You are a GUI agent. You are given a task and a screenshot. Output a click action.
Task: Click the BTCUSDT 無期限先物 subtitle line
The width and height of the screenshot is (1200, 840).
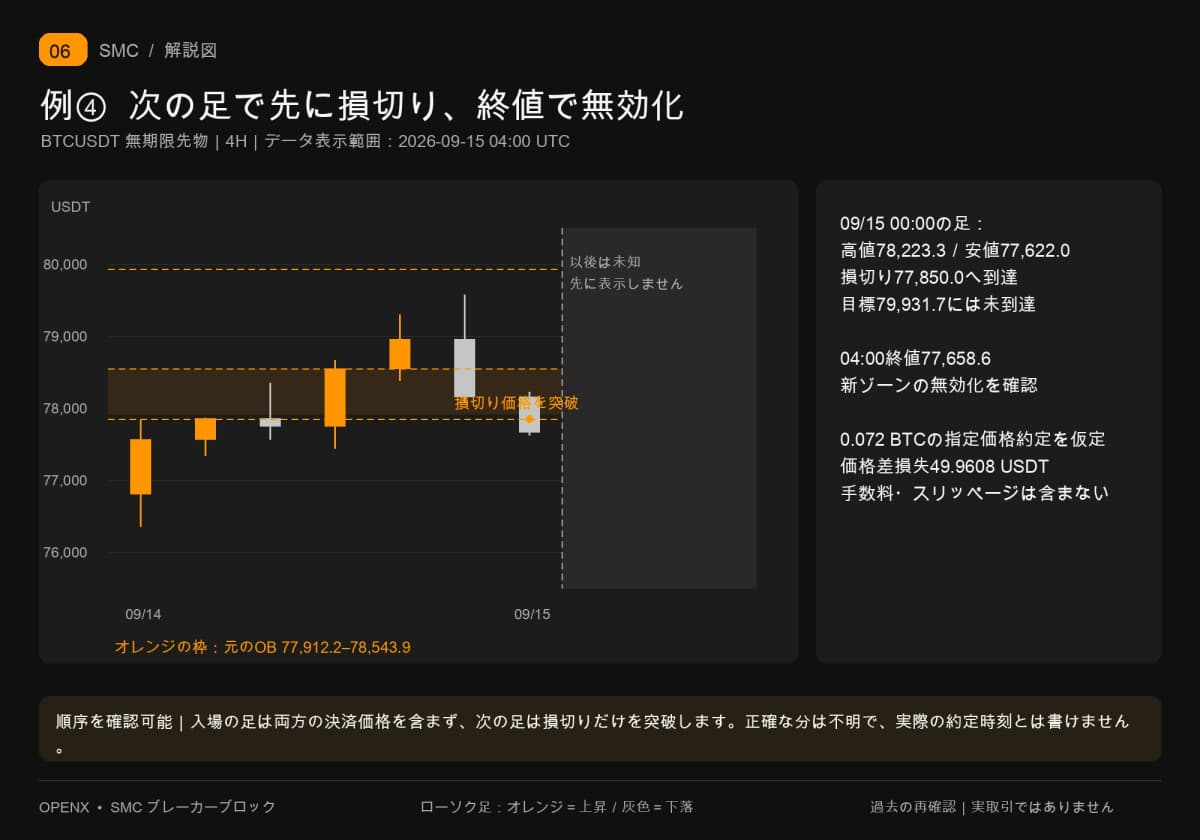[x=305, y=141]
